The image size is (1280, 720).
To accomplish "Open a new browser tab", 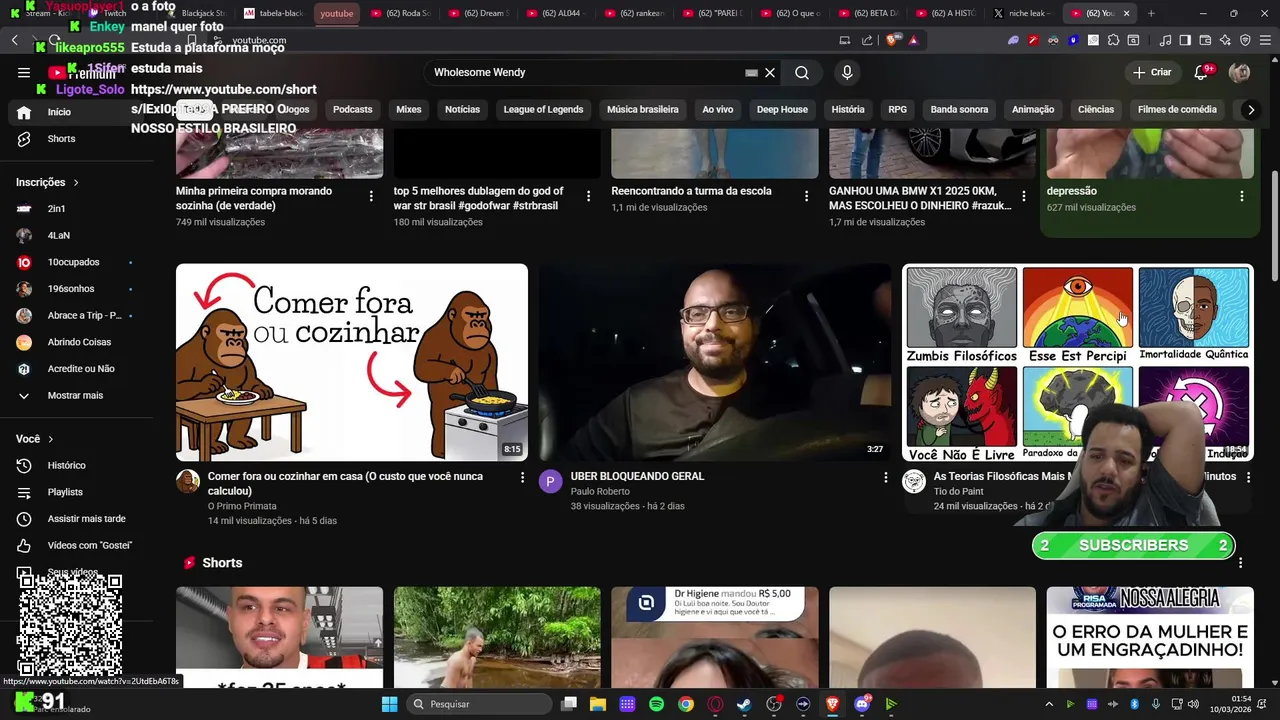I will point(1151,13).
